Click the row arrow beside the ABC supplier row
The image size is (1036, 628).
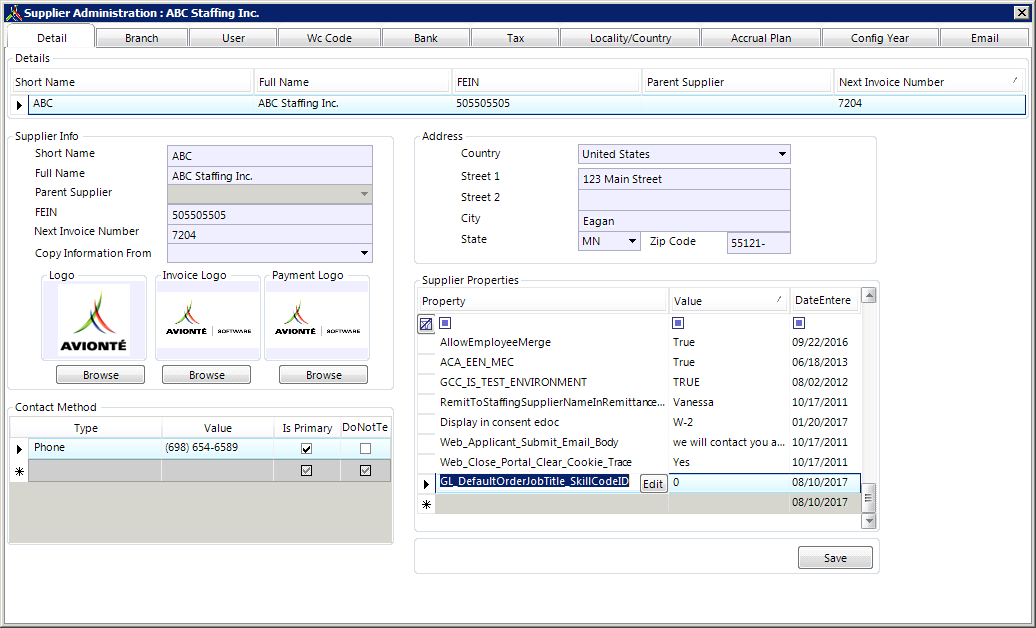pos(19,104)
